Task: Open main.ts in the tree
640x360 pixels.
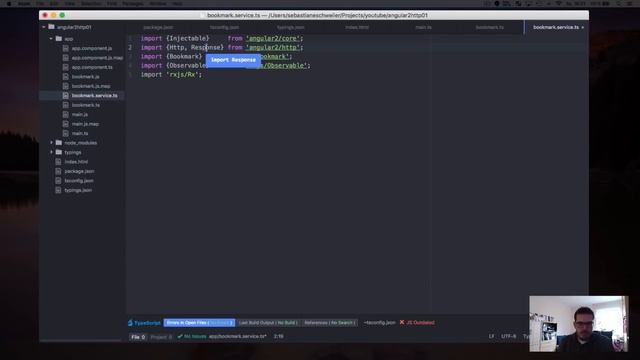Action: pyautogui.click(x=80, y=133)
